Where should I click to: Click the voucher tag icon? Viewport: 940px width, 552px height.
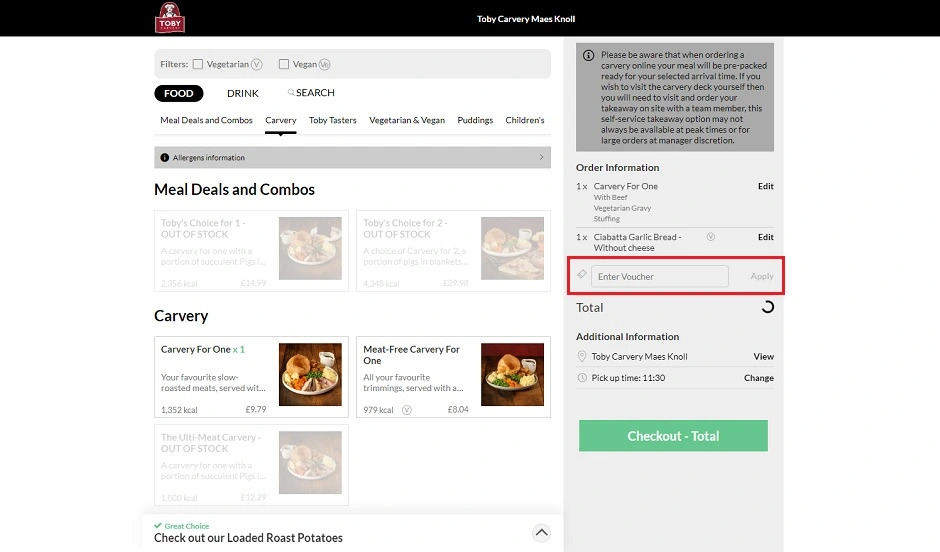click(x=582, y=275)
